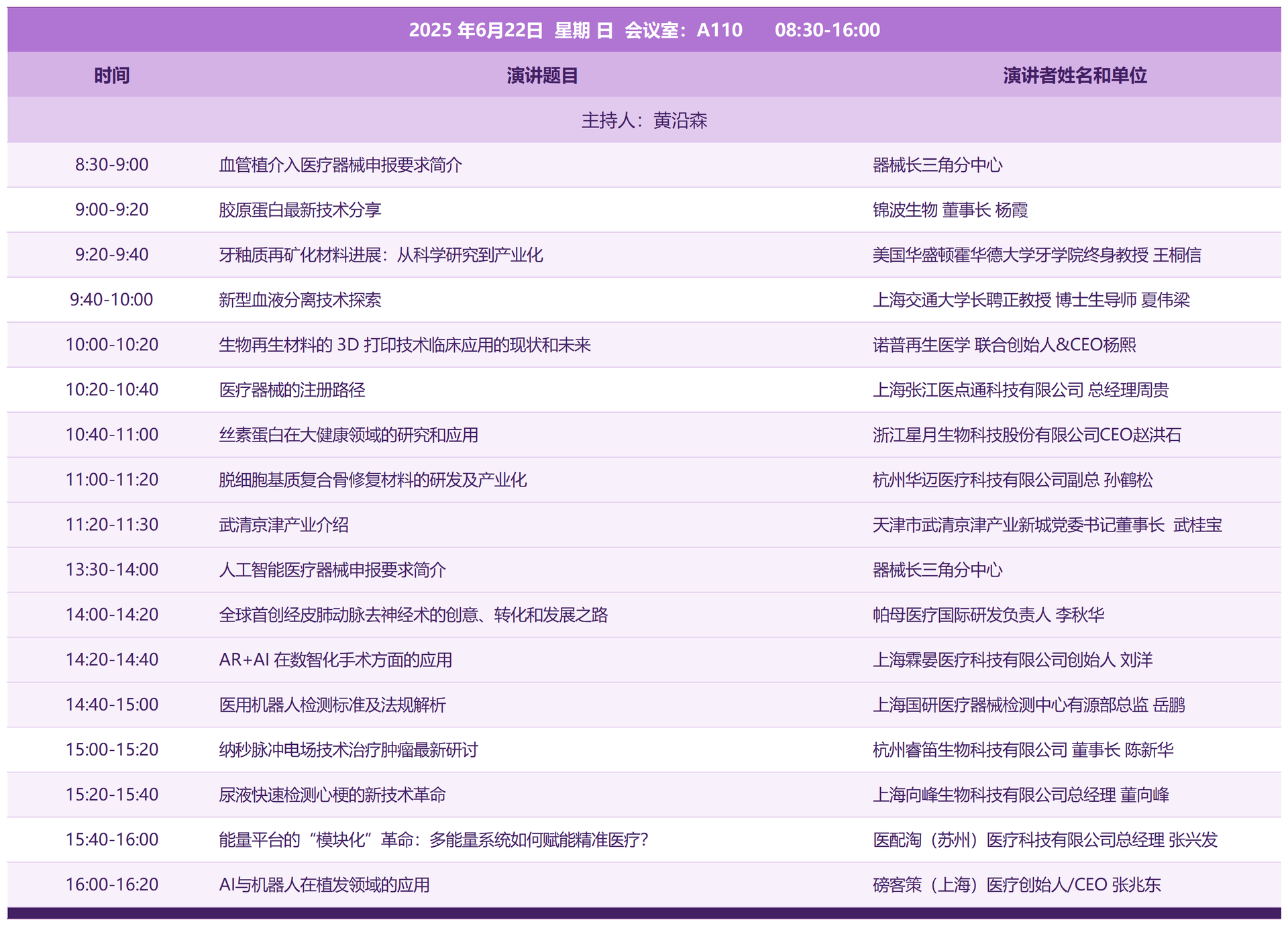The width and height of the screenshot is (1288, 926).
Task: Click the 10:00-10:20 time cell
Action: click(x=111, y=344)
